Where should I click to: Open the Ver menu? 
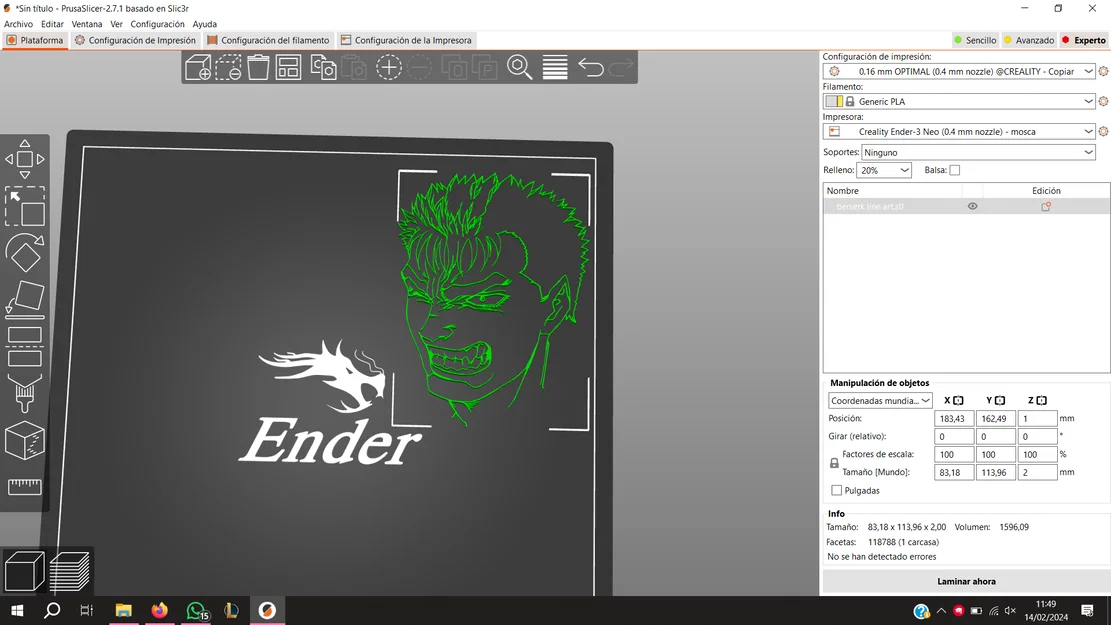[x=116, y=24]
